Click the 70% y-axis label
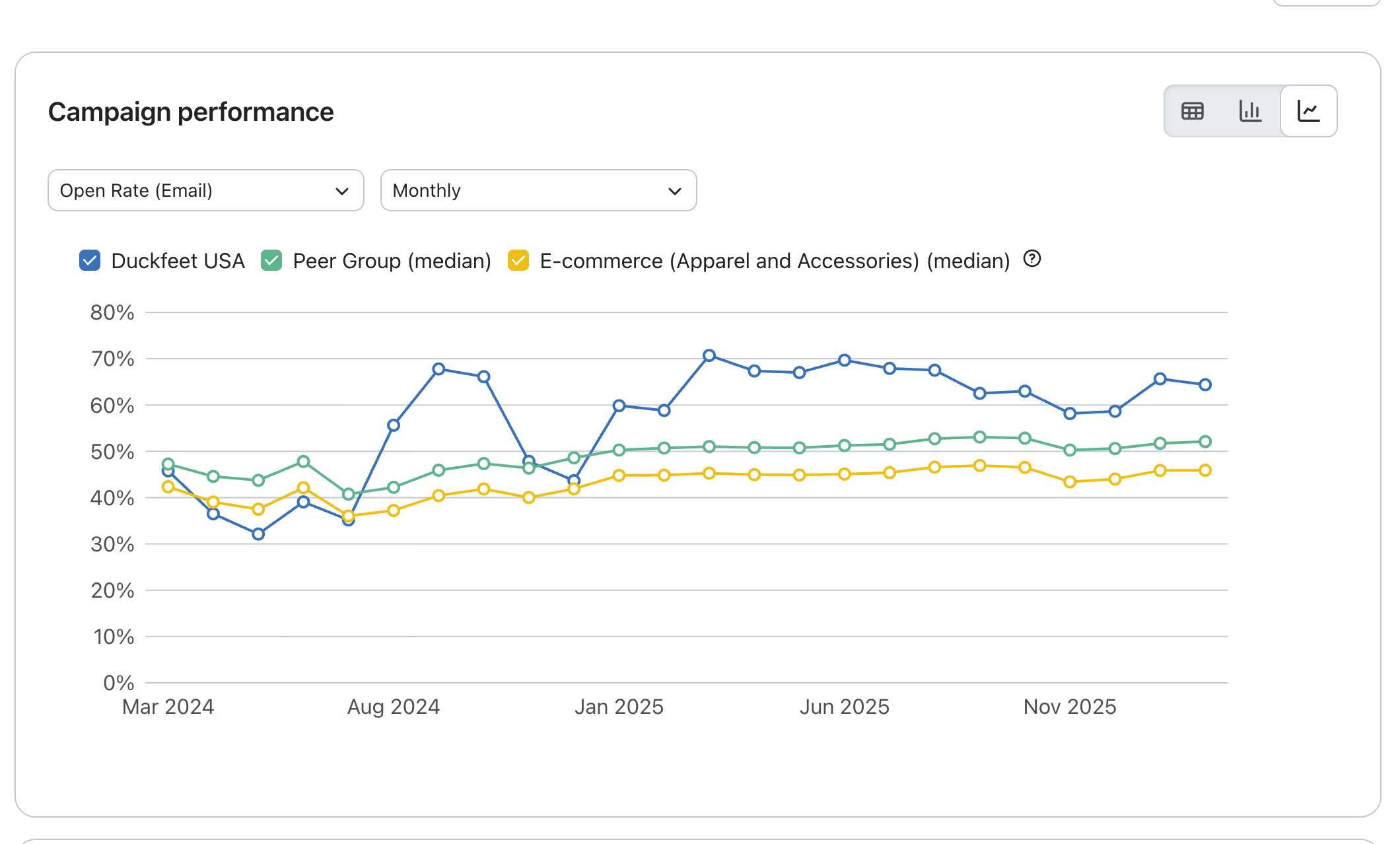Viewport: 1400px width, 844px height. [112, 359]
